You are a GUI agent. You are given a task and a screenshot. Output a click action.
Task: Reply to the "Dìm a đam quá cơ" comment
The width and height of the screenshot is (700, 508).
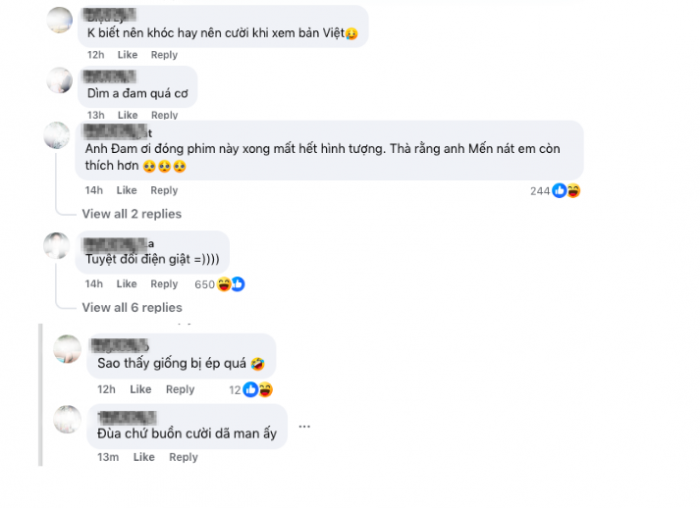click(x=164, y=115)
